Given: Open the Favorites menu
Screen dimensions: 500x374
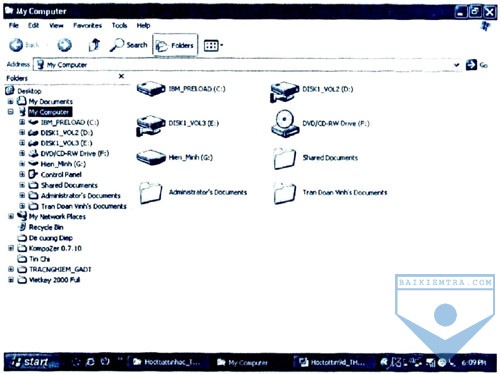Looking at the screenshot, I should [x=87, y=25].
